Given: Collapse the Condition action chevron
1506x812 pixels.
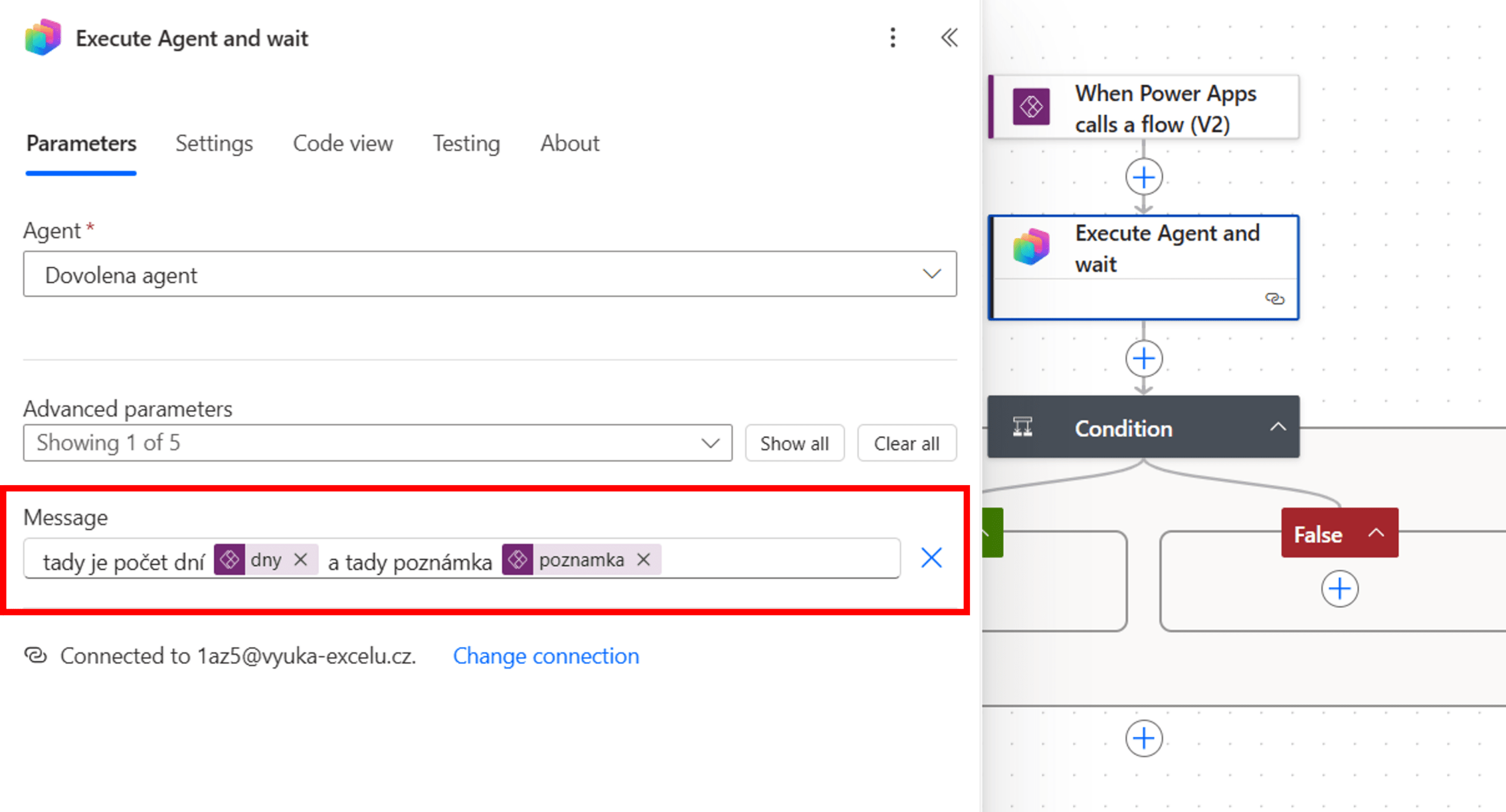Looking at the screenshot, I should [1278, 427].
